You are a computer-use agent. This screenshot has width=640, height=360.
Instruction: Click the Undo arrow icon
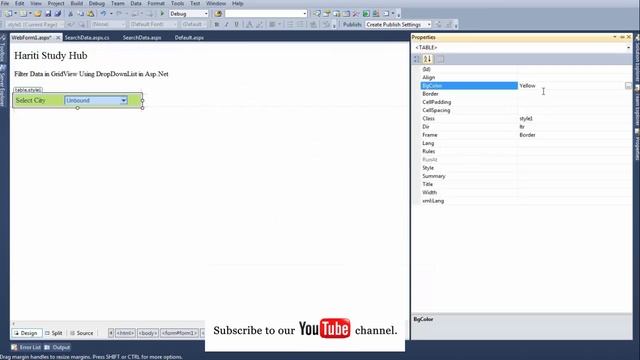103,14
